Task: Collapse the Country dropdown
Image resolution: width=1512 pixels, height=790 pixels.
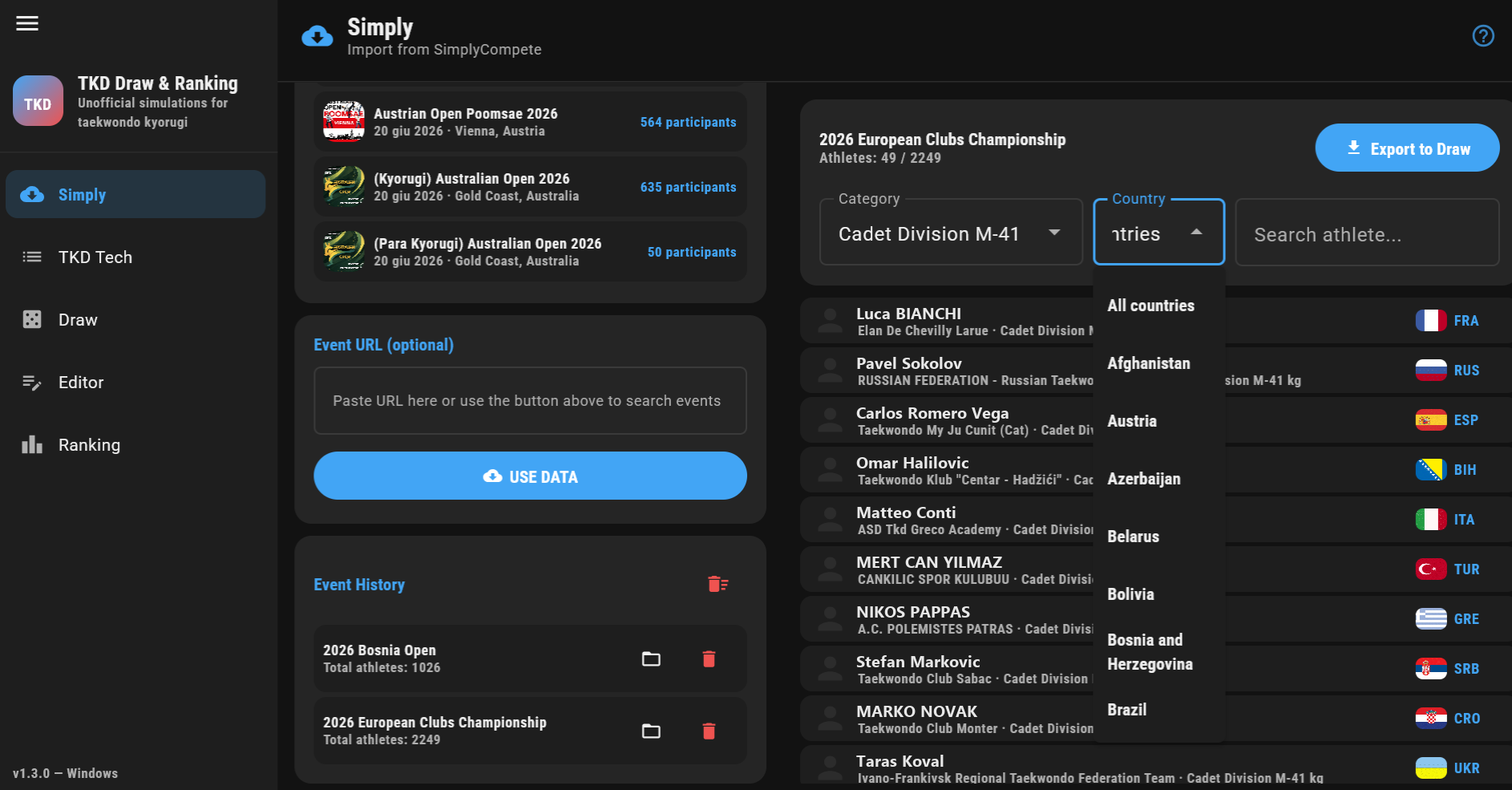Action: click(x=1158, y=233)
